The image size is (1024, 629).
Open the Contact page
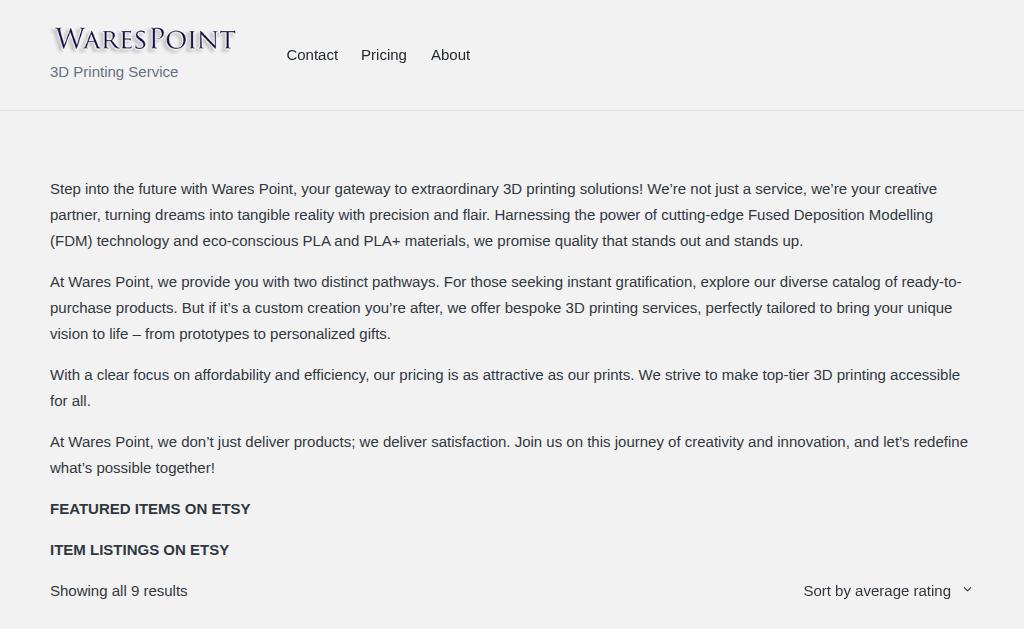tap(312, 55)
